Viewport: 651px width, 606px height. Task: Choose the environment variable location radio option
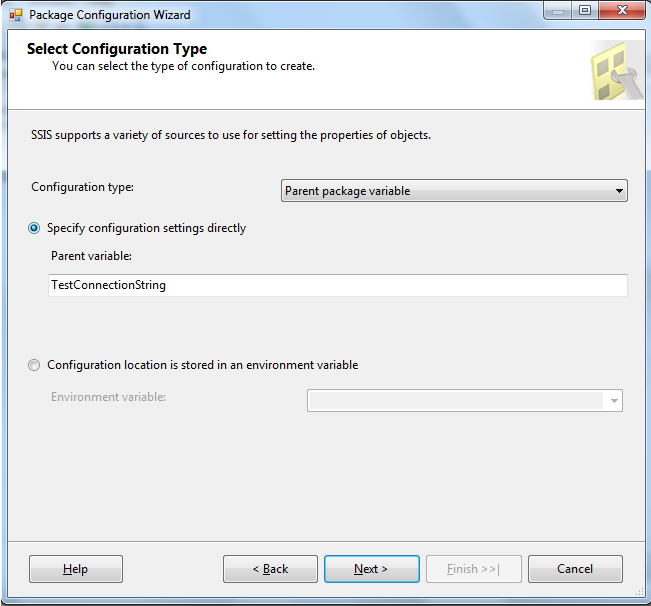pos(34,365)
